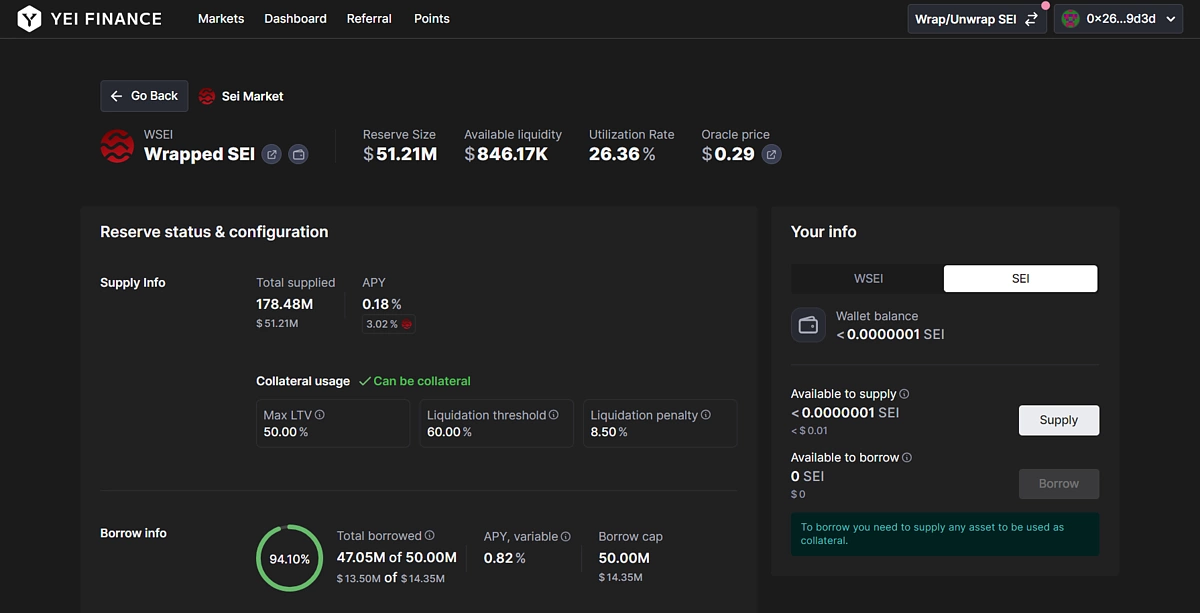Viewport: 1200px width, 613px height.
Task: Click the Borrow cap value 50.00M
Action: (x=624, y=558)
